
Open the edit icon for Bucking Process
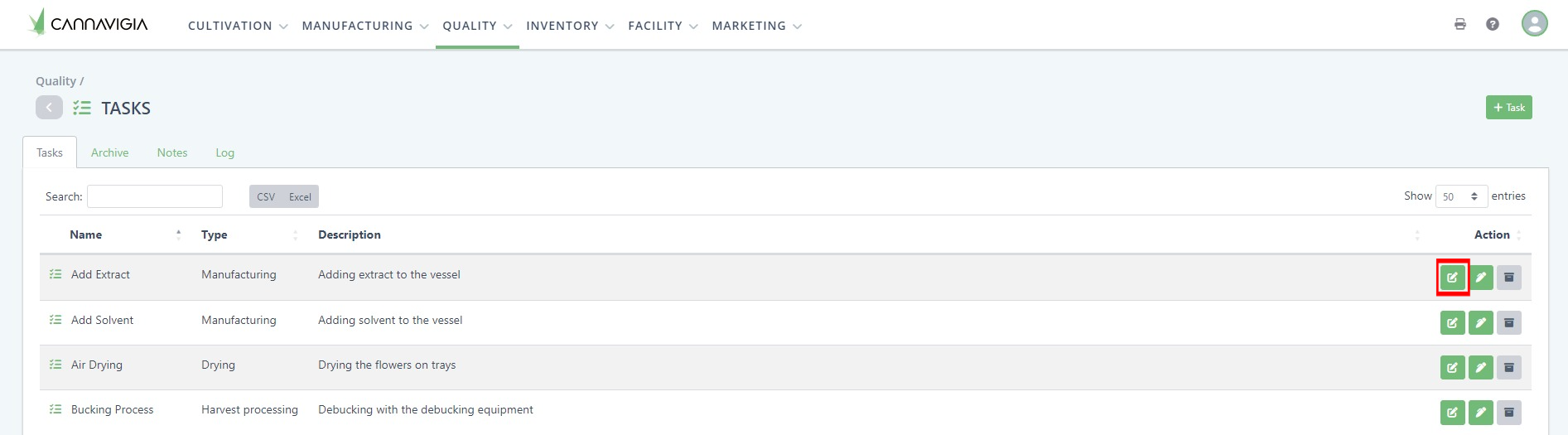coord(1452,412)
